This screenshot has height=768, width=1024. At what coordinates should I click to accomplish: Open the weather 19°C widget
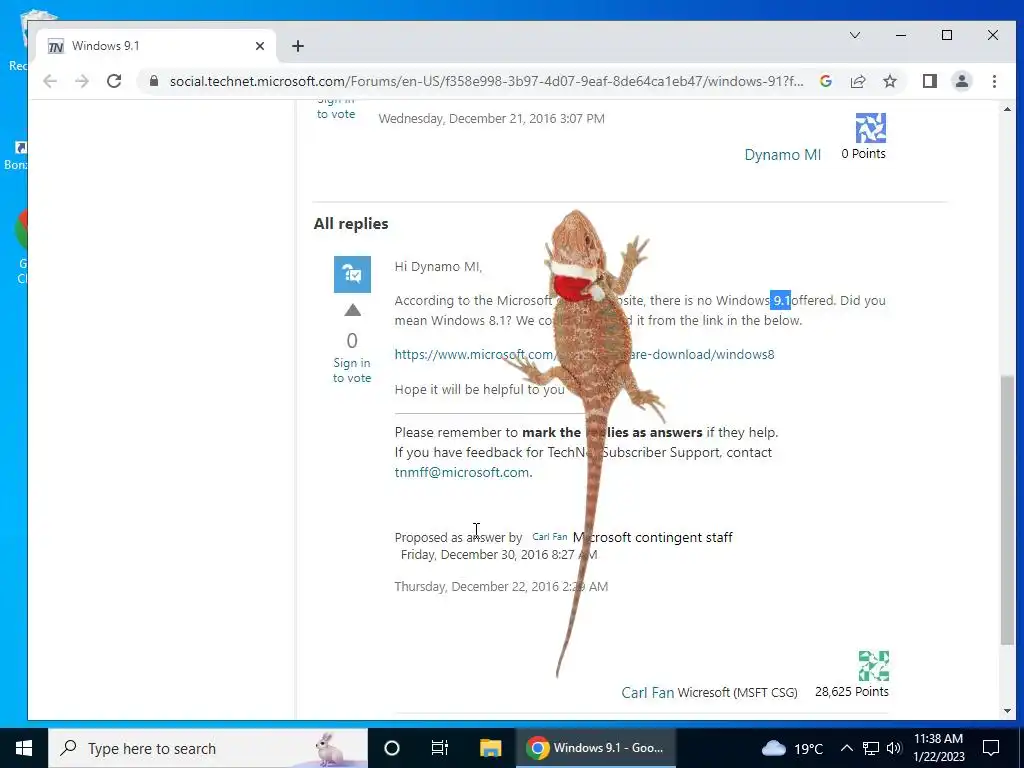click(792, 748)
